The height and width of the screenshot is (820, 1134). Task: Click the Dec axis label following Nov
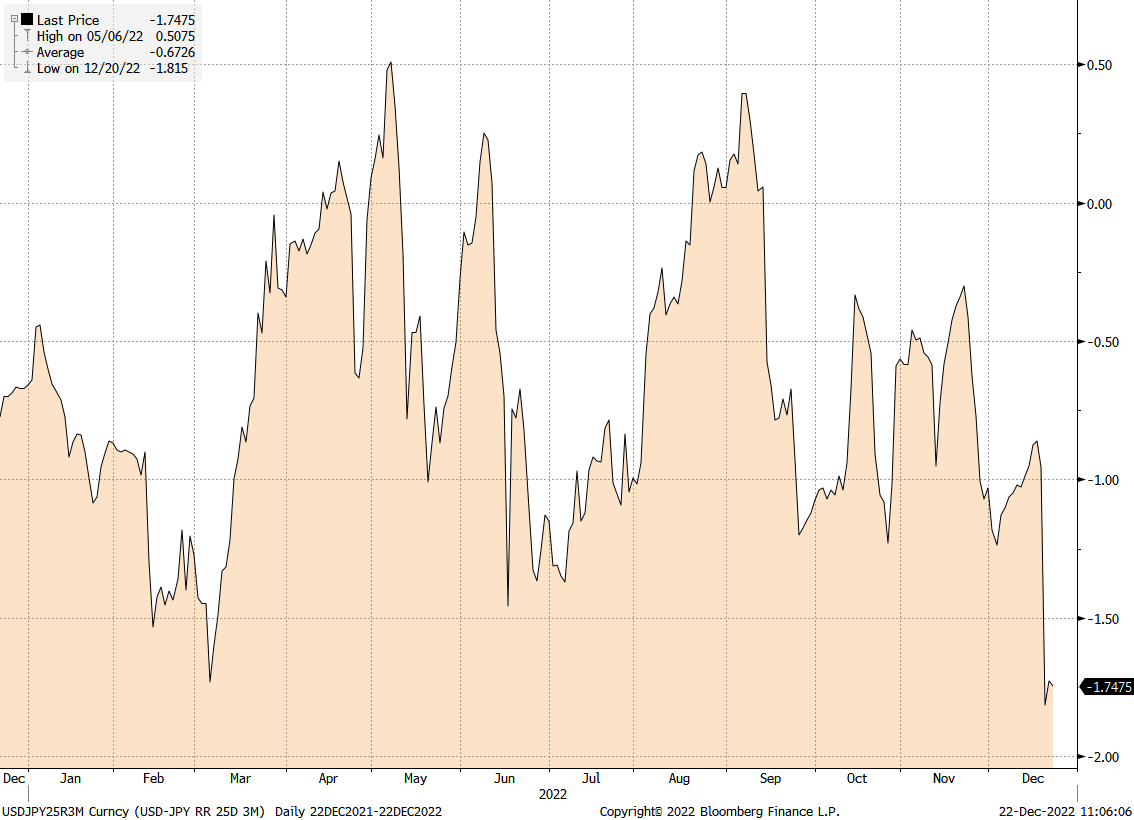click(x=1033, y=779)
